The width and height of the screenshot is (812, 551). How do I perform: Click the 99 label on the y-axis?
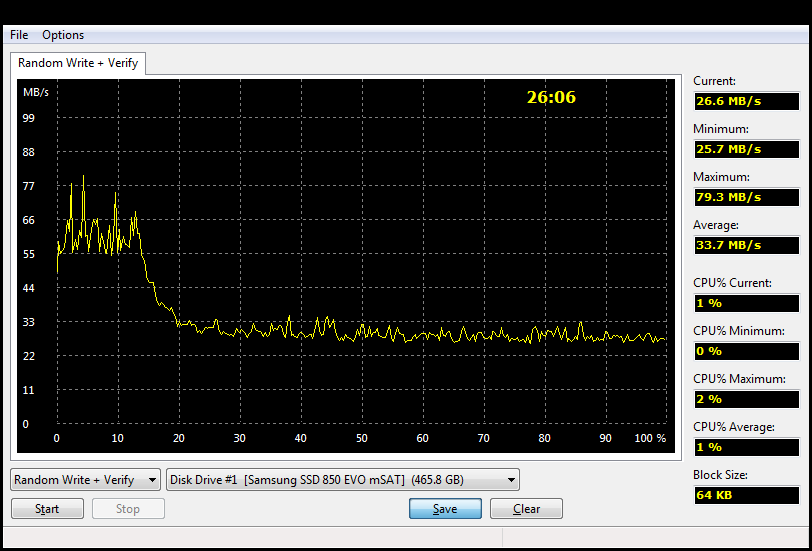[28, 118]
